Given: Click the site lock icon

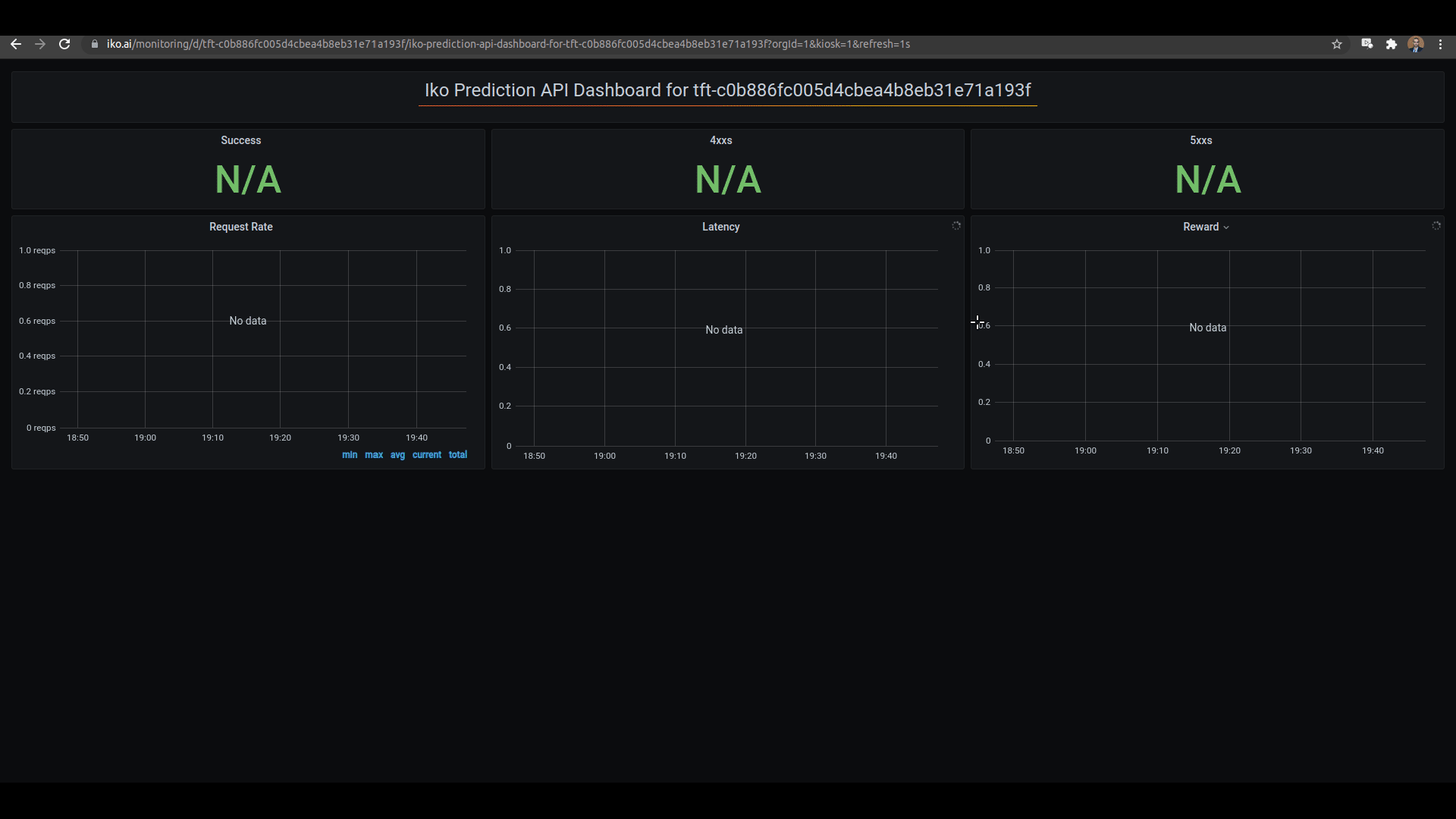Looking at the screenshot, I should 95,44.
